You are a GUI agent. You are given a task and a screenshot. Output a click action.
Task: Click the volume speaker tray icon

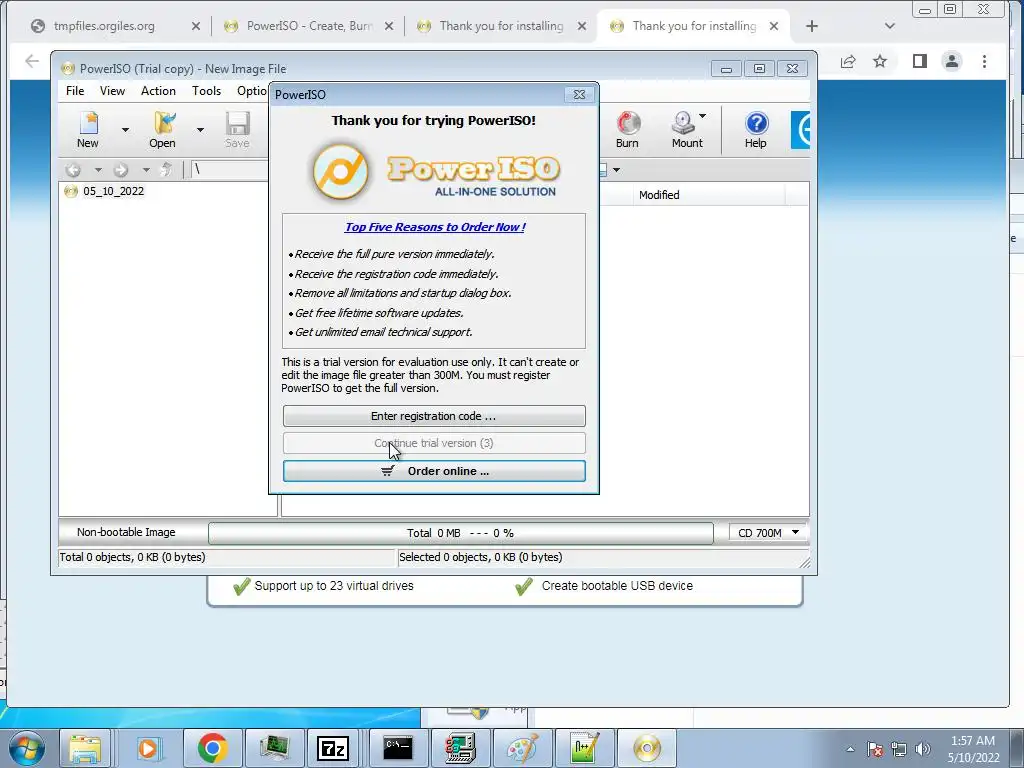tap(923, 749)
